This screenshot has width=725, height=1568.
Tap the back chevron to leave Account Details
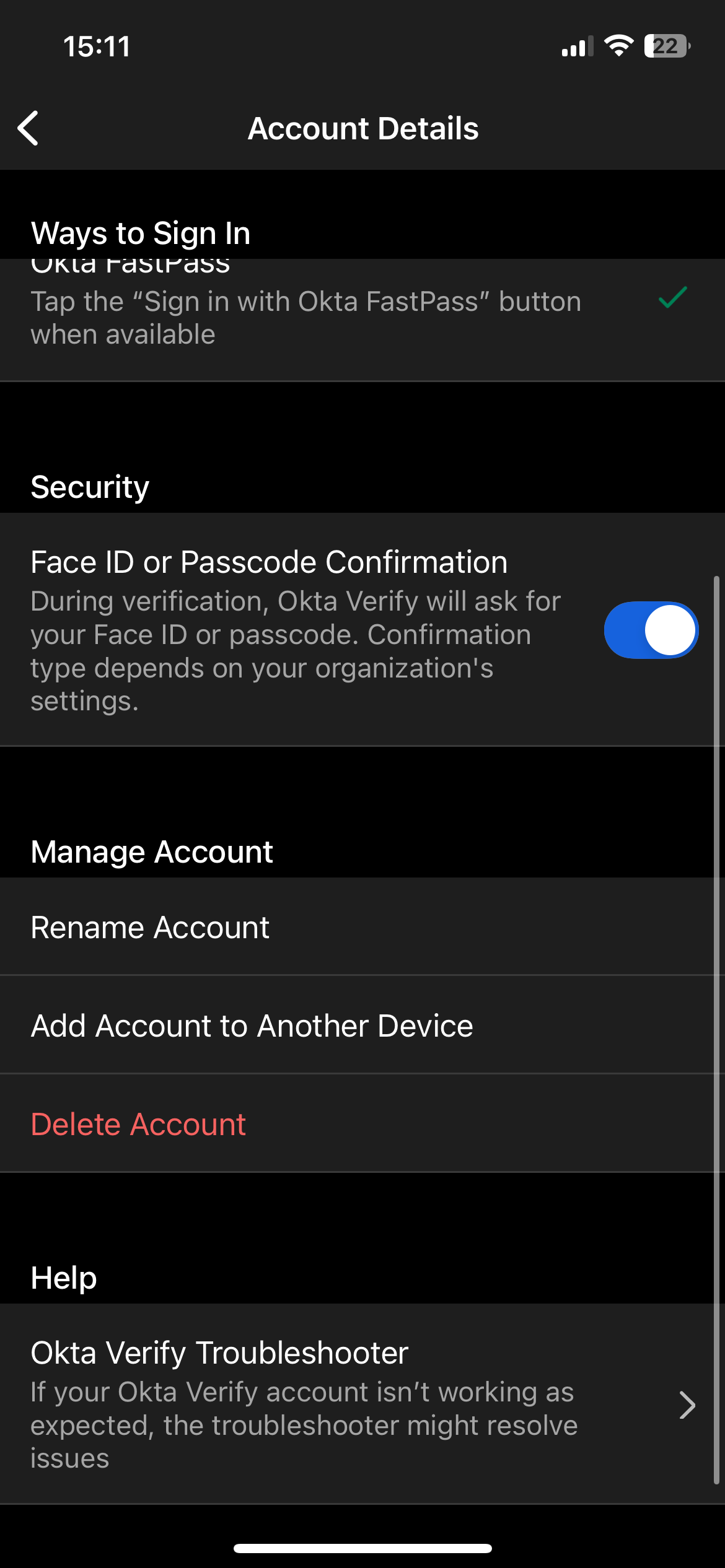point(29,128)
